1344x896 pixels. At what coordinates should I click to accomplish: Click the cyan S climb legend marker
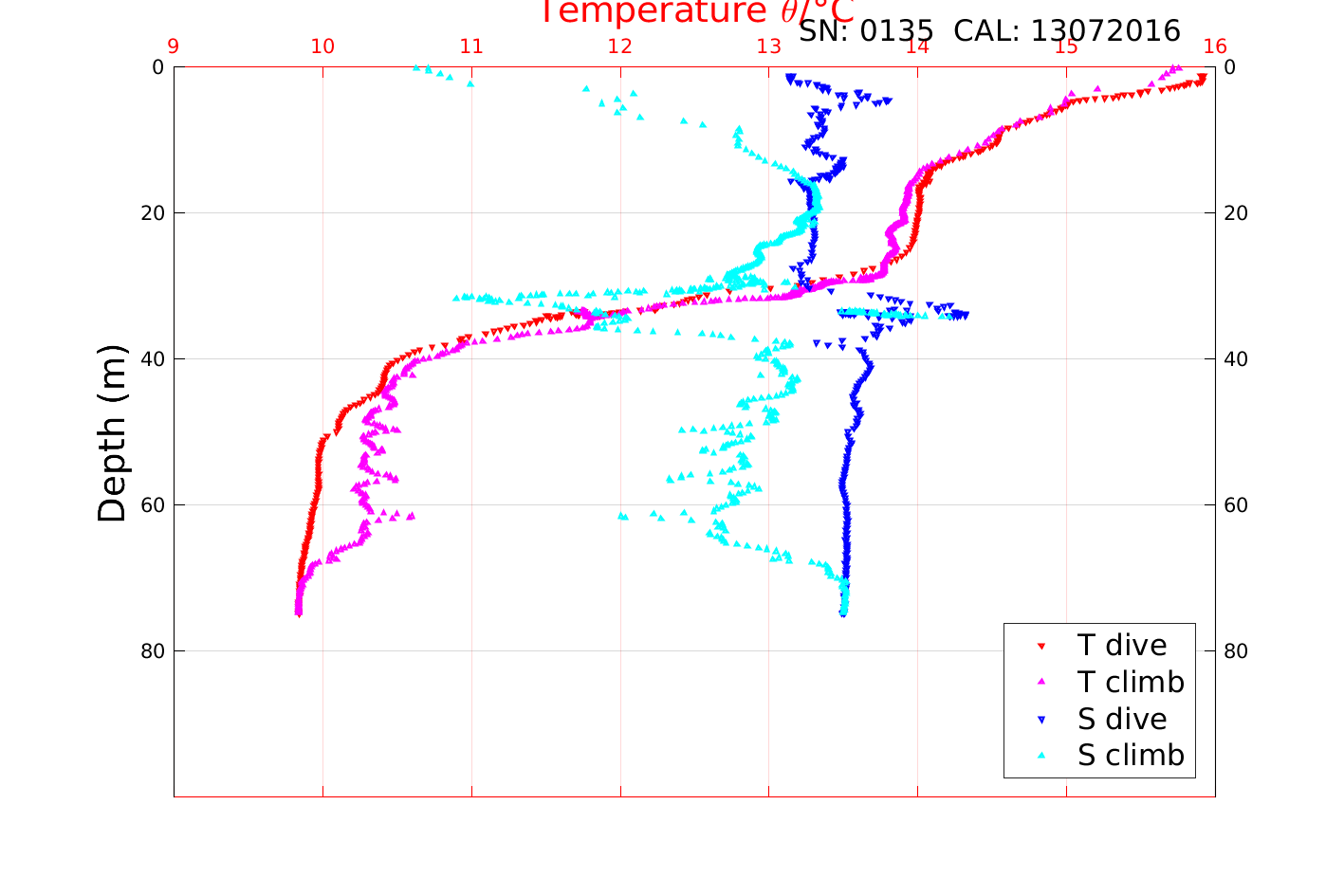1040,756
